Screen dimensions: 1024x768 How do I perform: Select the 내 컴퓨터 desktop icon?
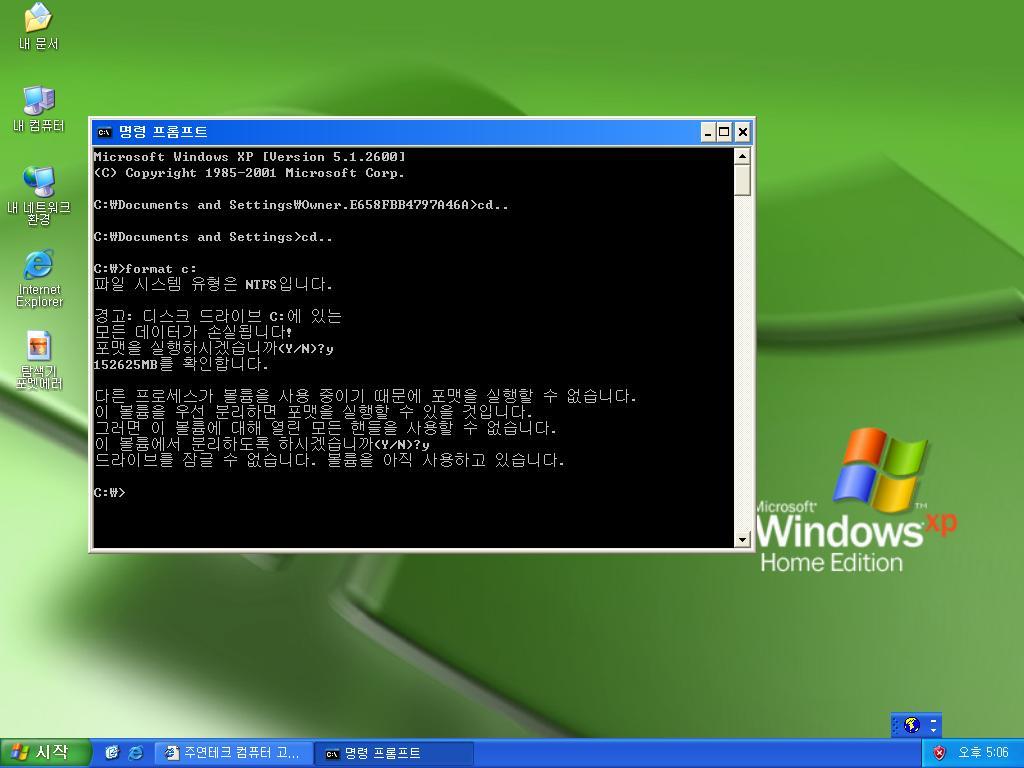point(39,108)
